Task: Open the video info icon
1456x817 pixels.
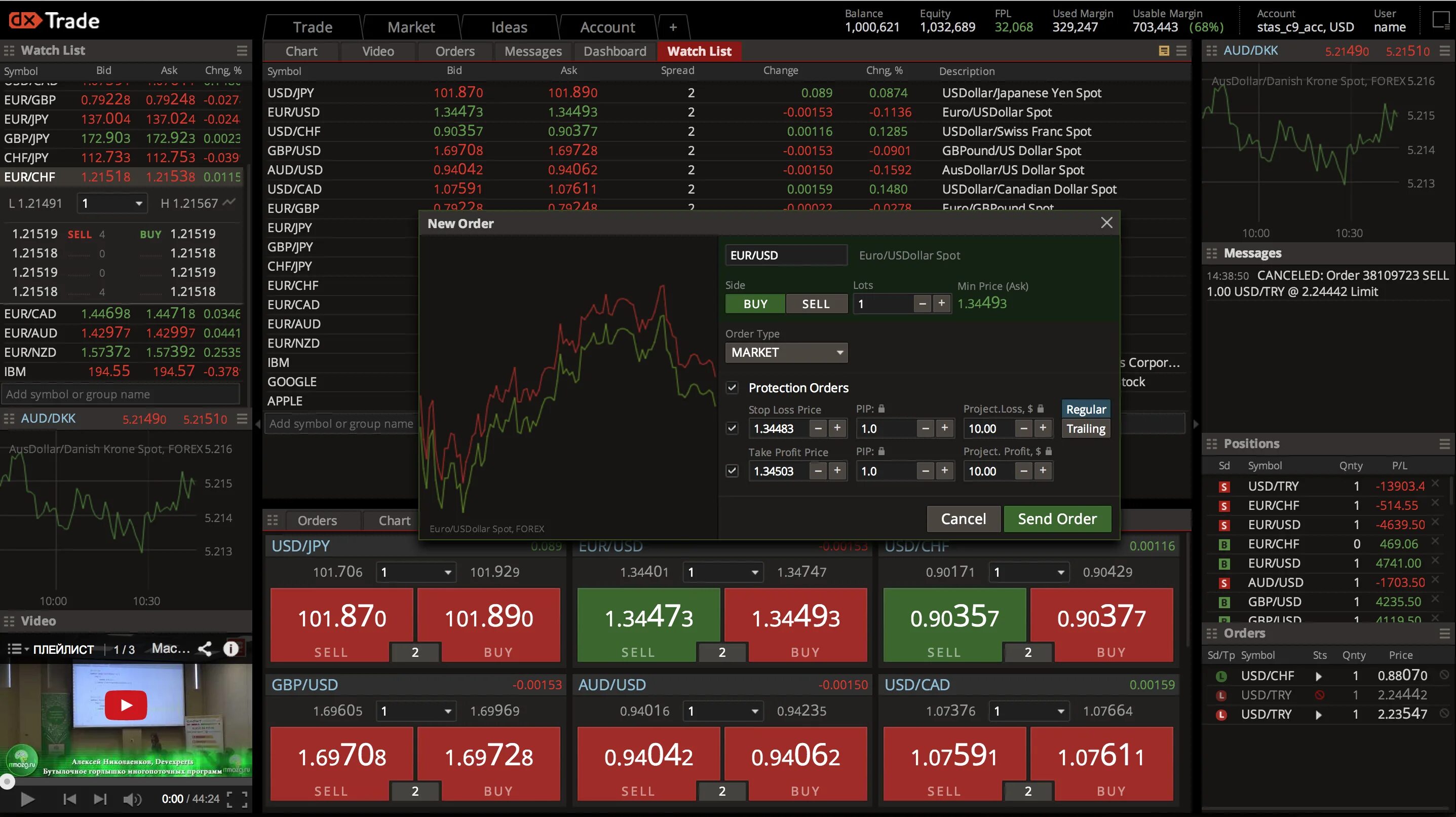Action: (x=231, y=649)
